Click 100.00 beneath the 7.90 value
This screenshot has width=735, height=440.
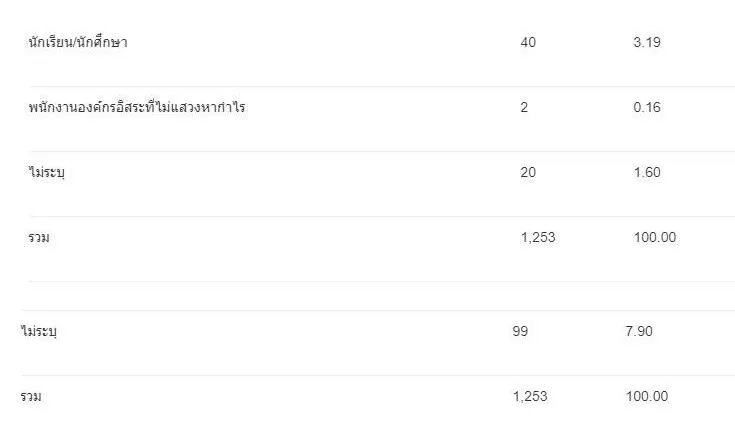click(x=647, y=397)
